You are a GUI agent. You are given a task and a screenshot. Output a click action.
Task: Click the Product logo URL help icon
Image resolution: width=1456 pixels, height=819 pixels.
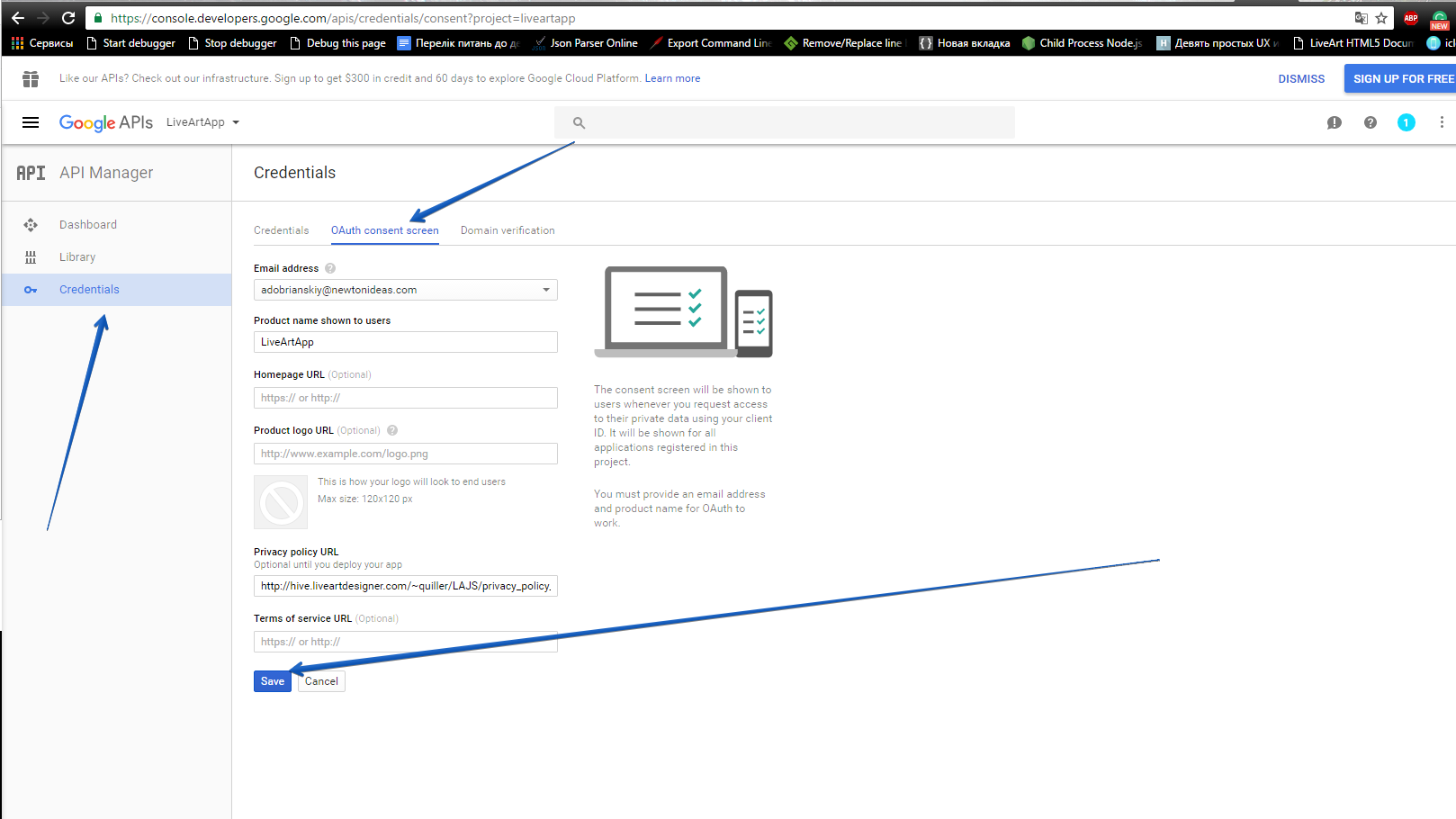point(392,430)
